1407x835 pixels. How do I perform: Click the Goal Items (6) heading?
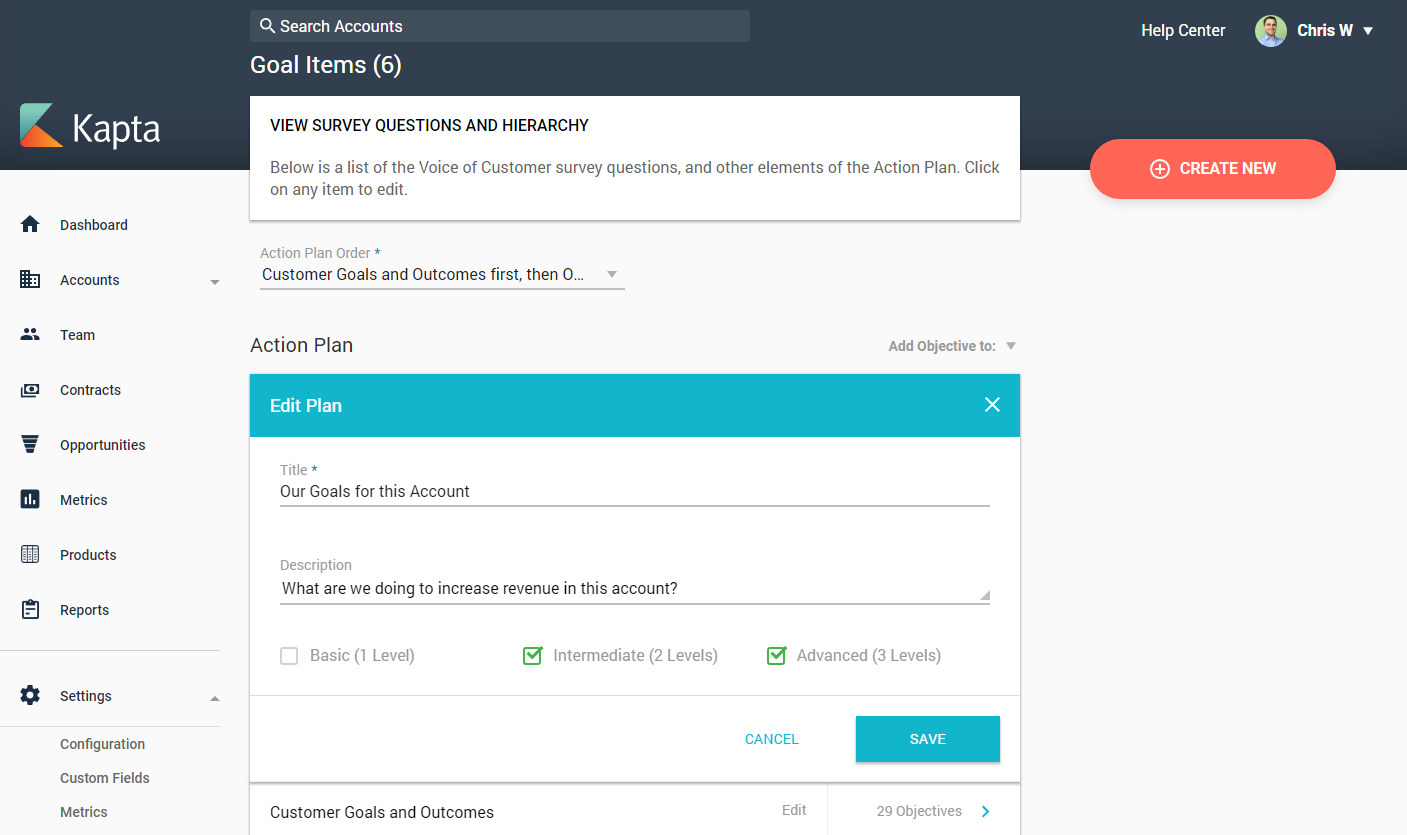[x=326, y=65]
